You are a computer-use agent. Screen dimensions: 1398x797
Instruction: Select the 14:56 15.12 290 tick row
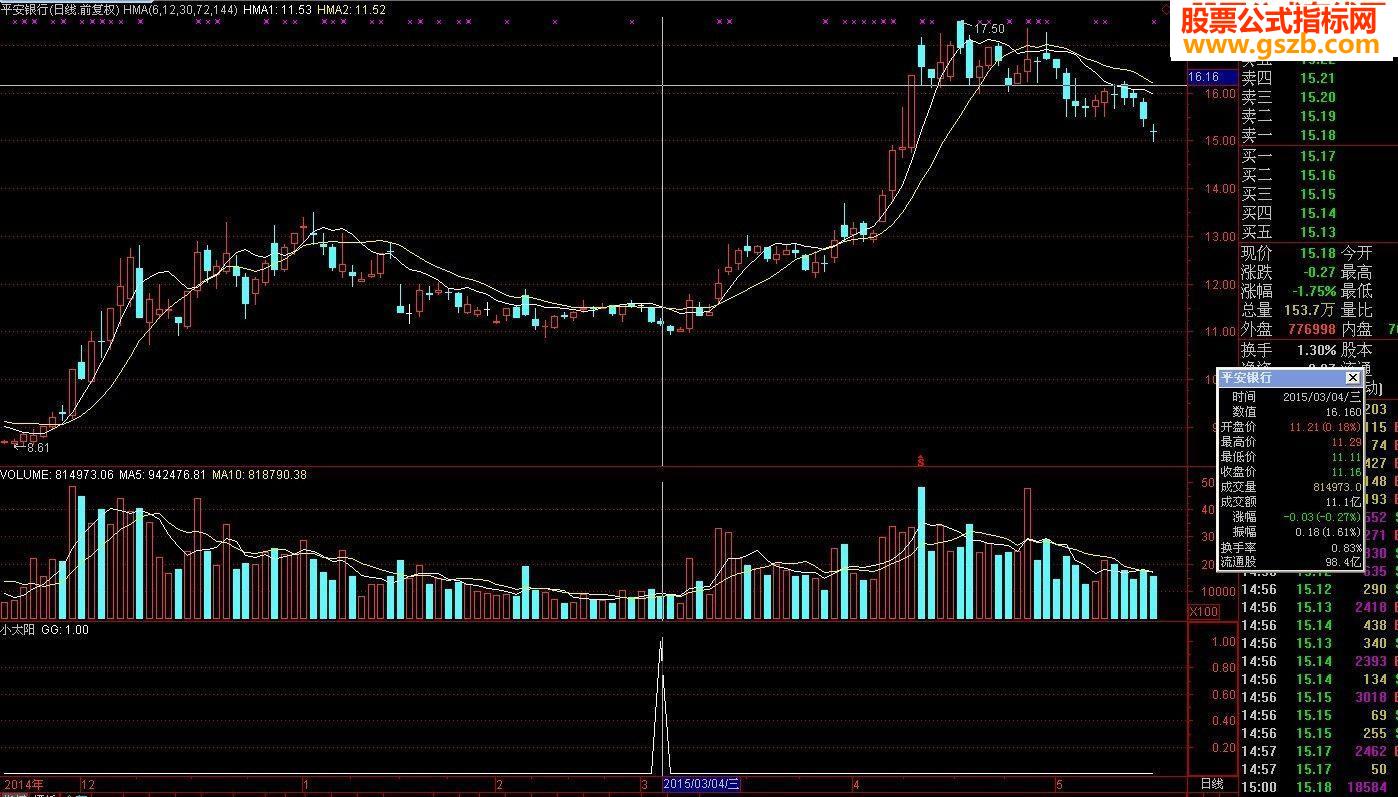point(1319,589)
